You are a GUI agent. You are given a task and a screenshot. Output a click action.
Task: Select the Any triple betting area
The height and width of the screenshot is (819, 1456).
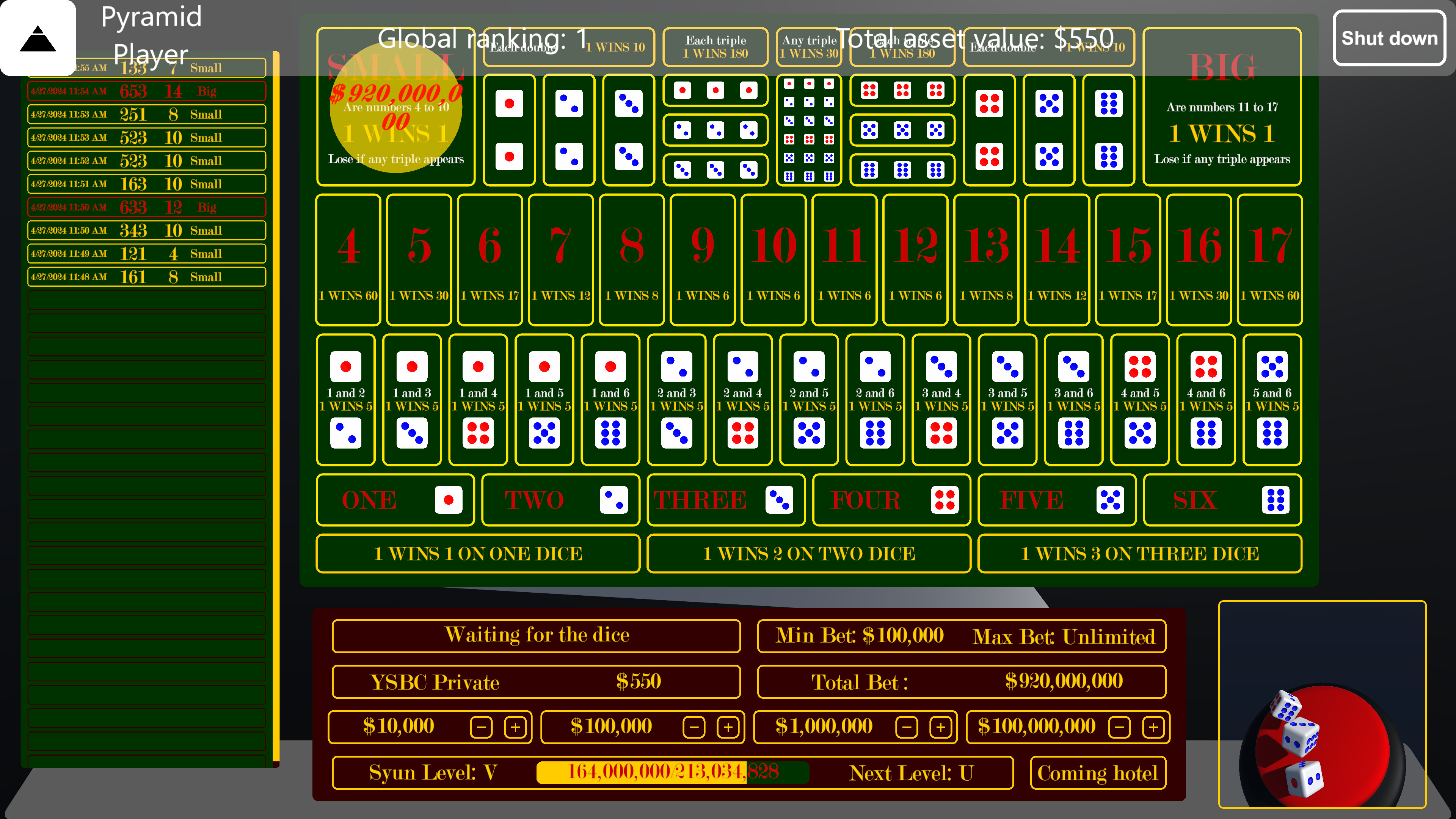[810, 130]
